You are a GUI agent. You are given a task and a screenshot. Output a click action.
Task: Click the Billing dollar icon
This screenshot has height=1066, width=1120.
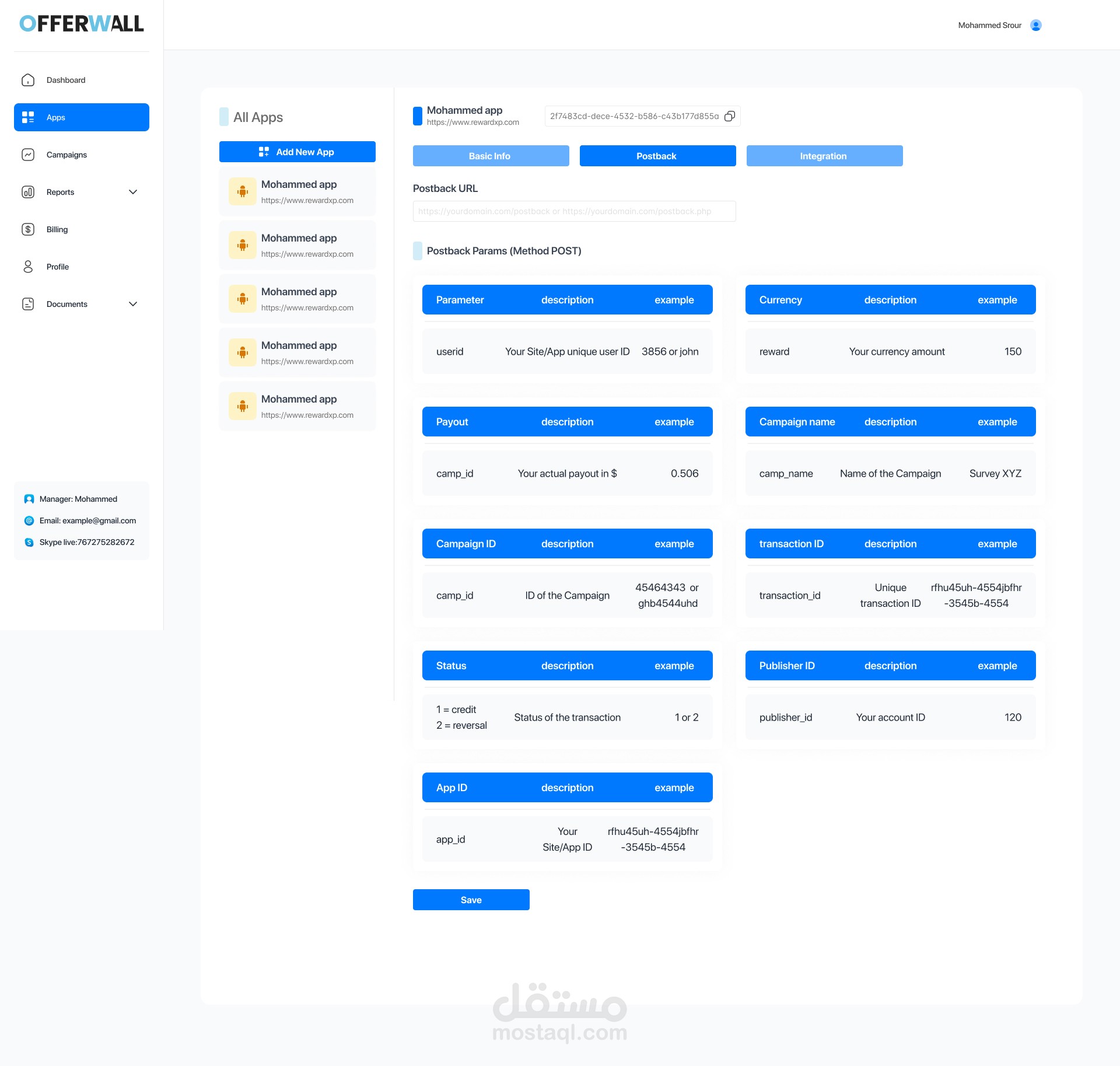click(28, 229)
